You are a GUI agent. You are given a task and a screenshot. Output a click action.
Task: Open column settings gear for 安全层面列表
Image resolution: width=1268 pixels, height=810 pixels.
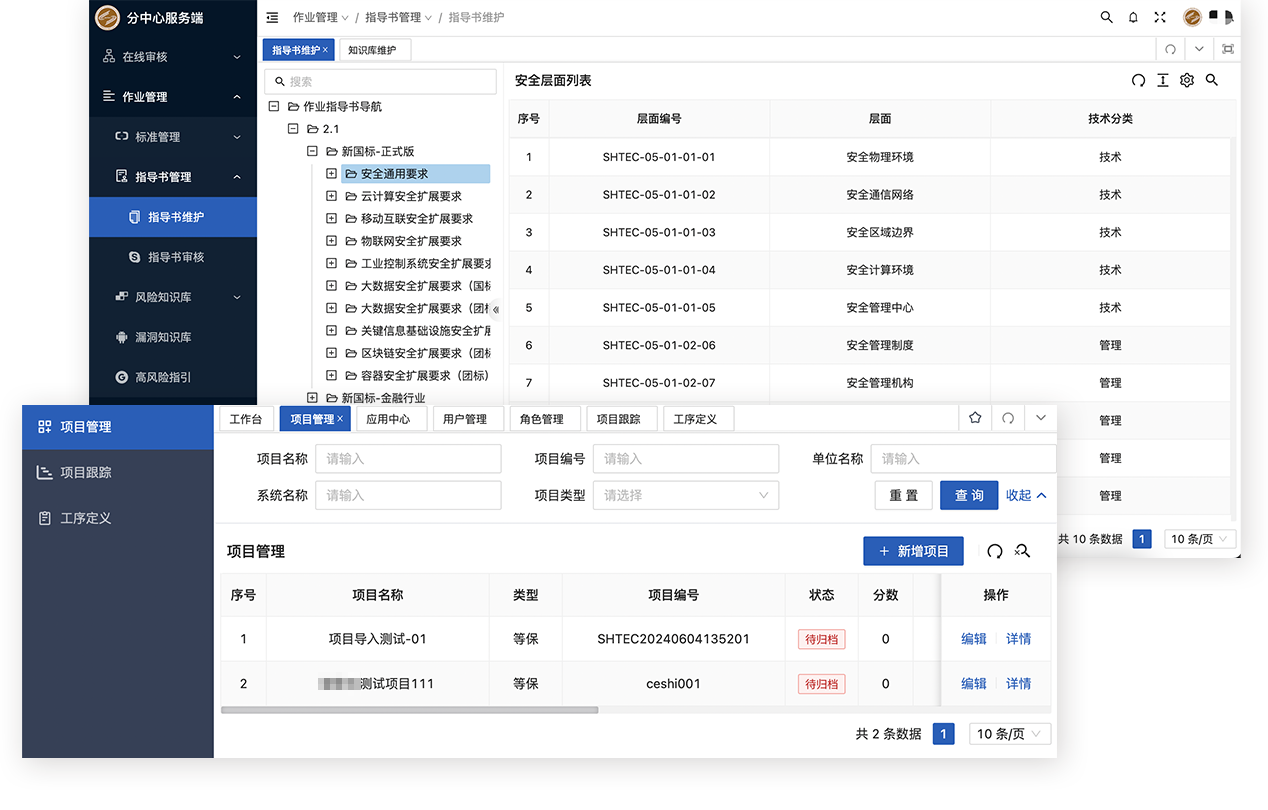(1187, 80)
